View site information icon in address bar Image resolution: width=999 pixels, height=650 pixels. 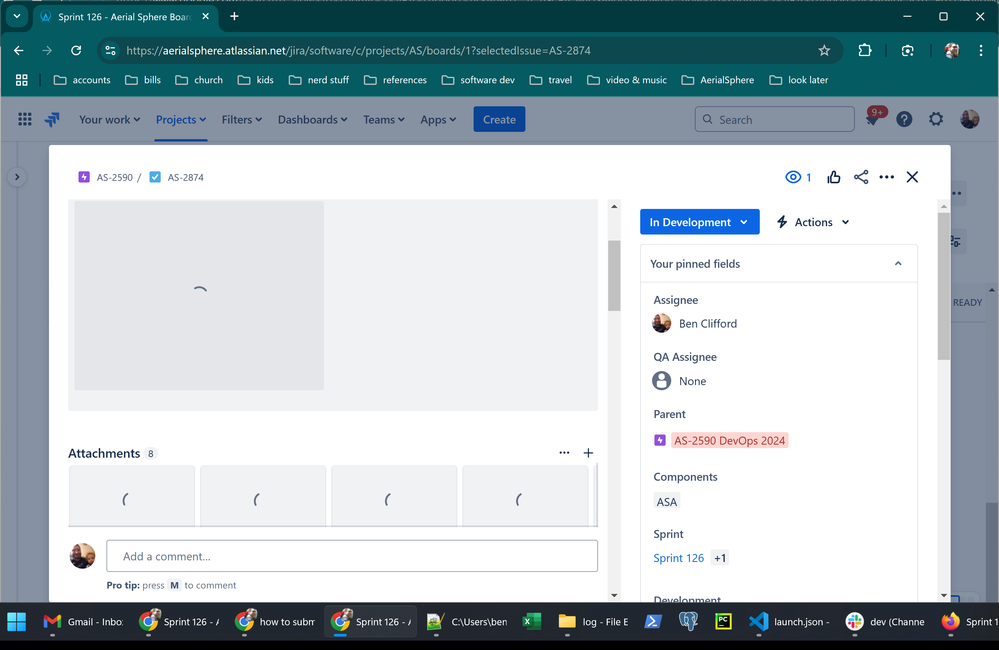click(x=110, y=50)
